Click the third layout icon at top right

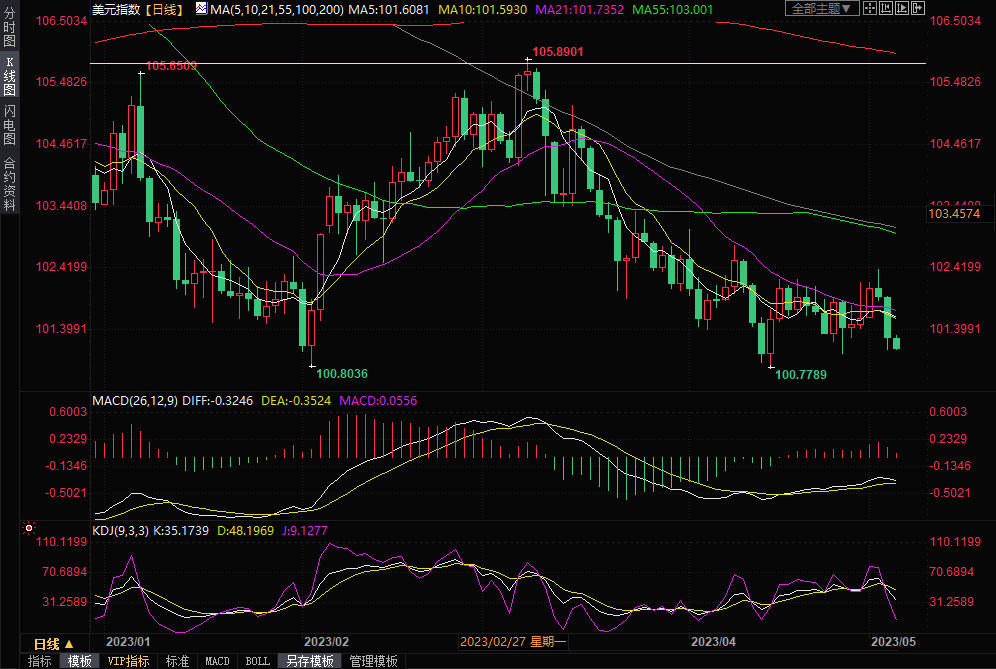[x=901, y=9]
